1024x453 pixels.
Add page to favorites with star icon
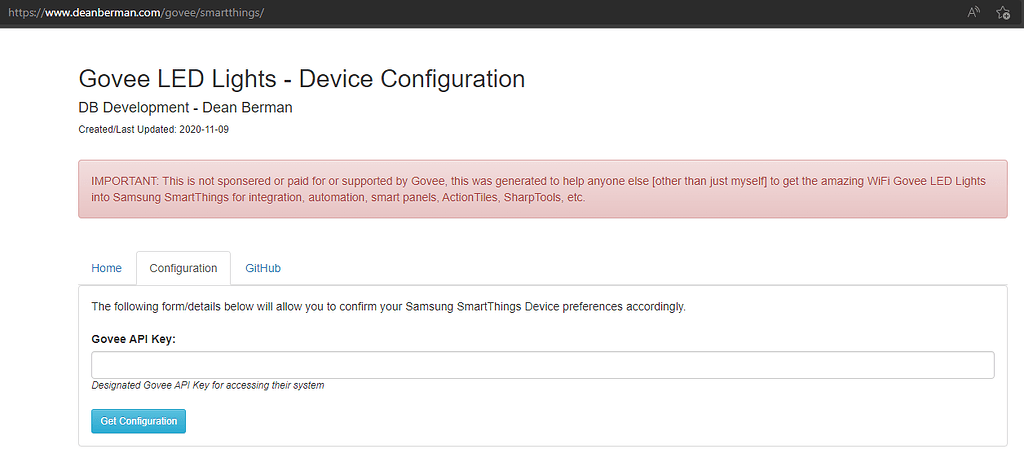pos(1003,12)
